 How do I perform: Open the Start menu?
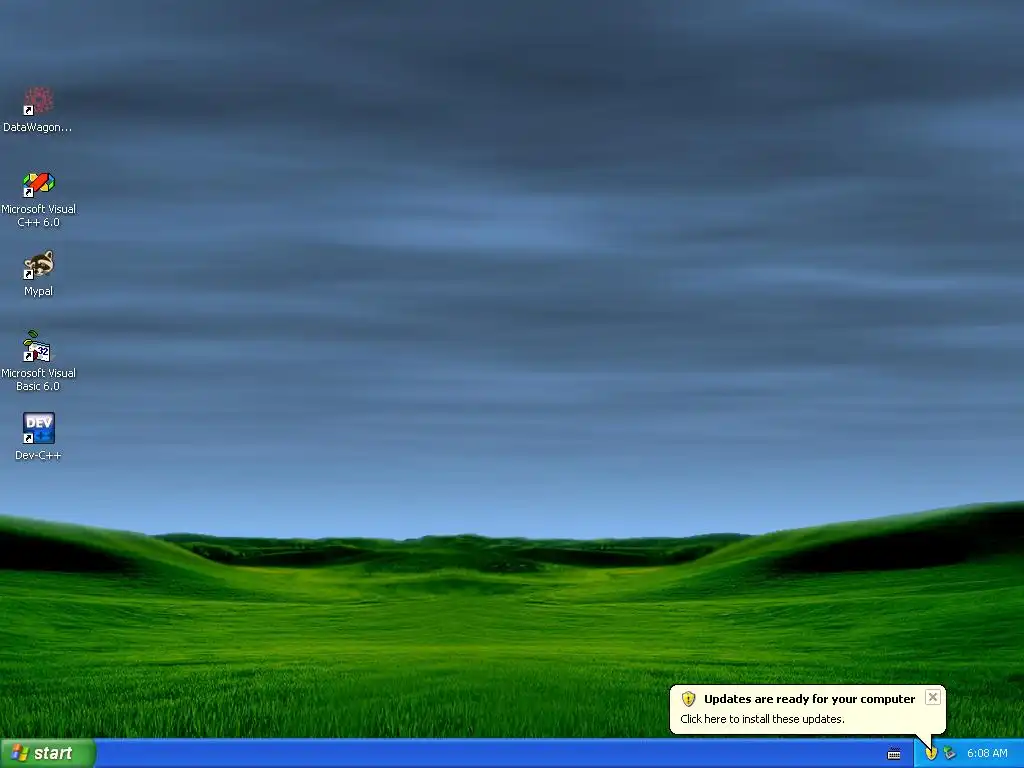click(x=48, y=753)
